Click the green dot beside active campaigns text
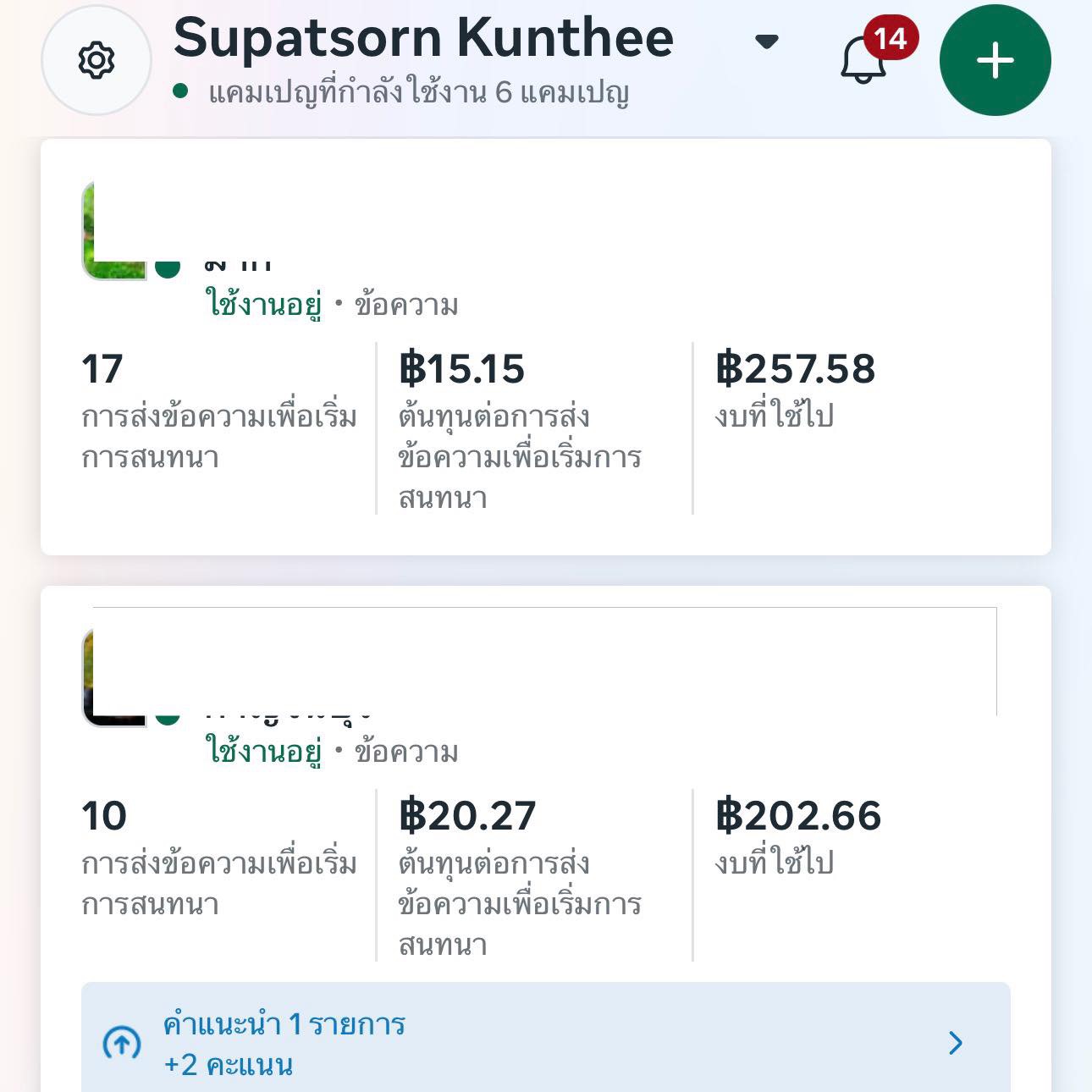The image size is (1092, 1092). [180, 91]
